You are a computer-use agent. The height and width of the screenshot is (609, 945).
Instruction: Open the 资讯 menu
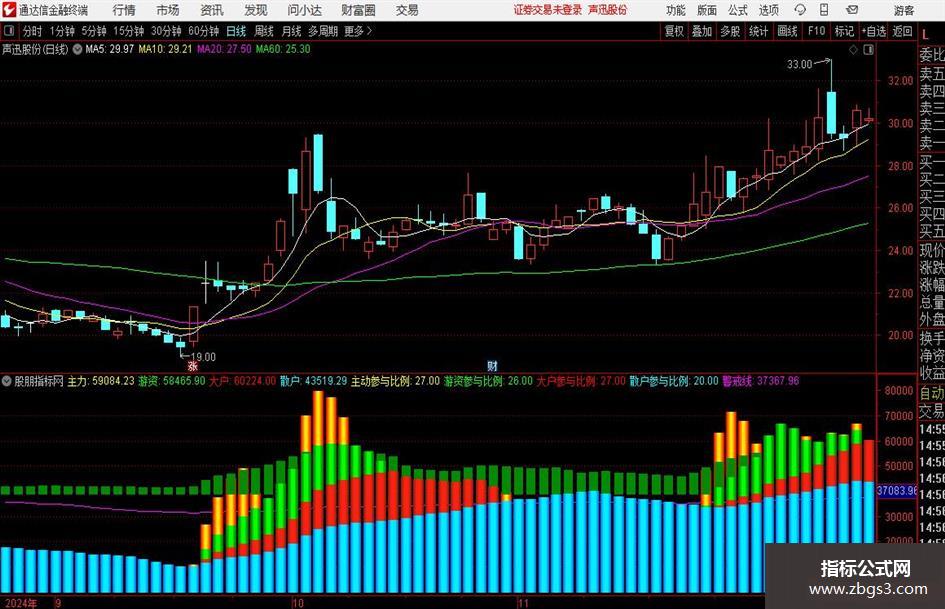212,10
